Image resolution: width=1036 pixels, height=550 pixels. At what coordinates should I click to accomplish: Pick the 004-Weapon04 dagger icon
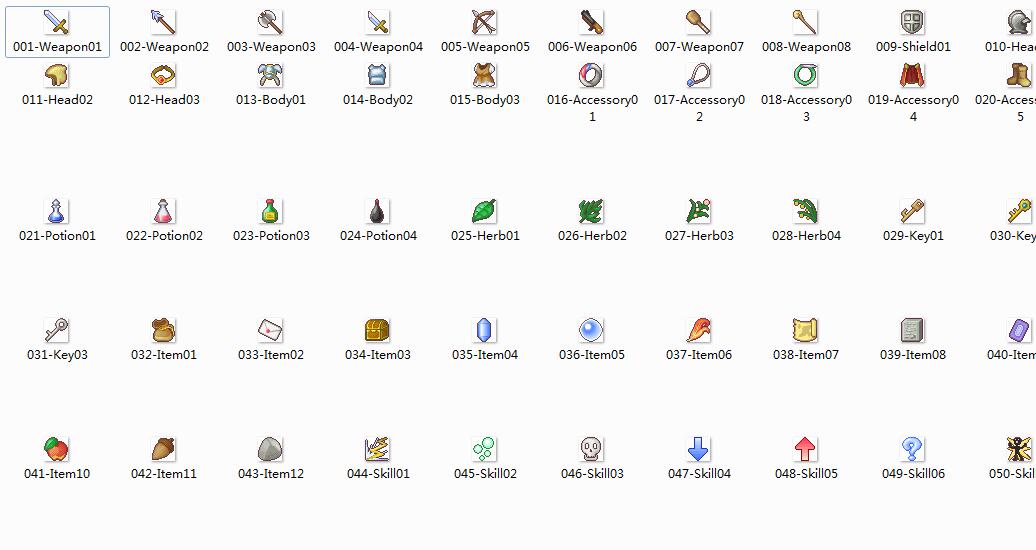(x=378, y=22)
